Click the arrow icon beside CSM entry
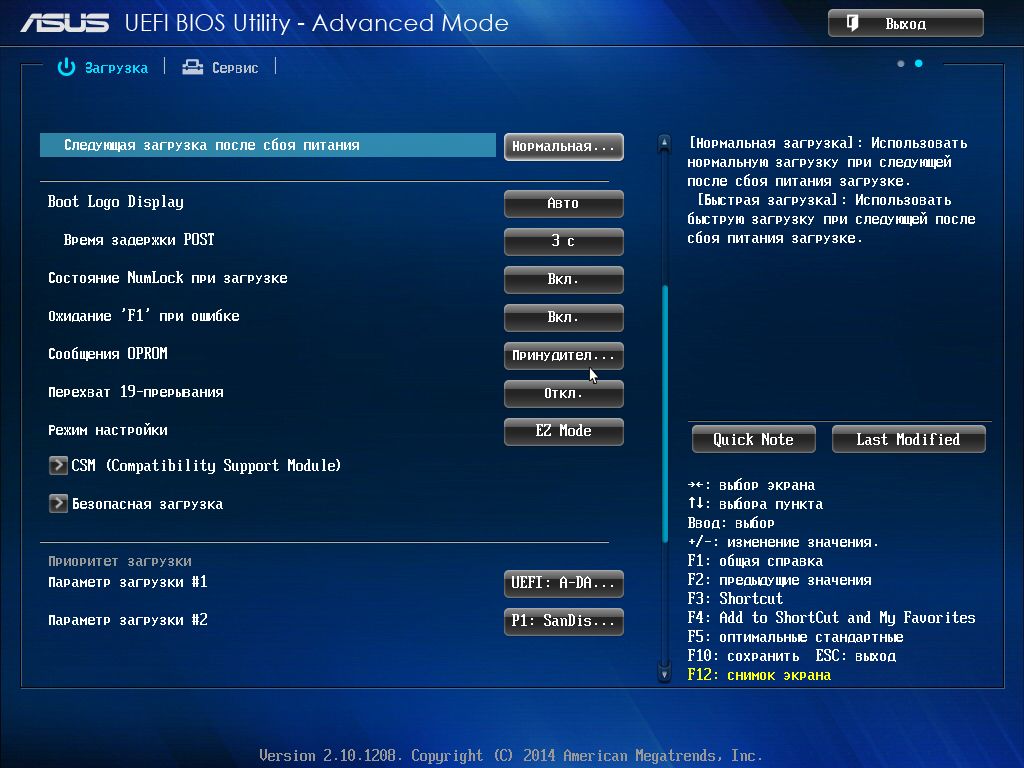This screenshot has width=1024, height=768. [x=58, y=466]
